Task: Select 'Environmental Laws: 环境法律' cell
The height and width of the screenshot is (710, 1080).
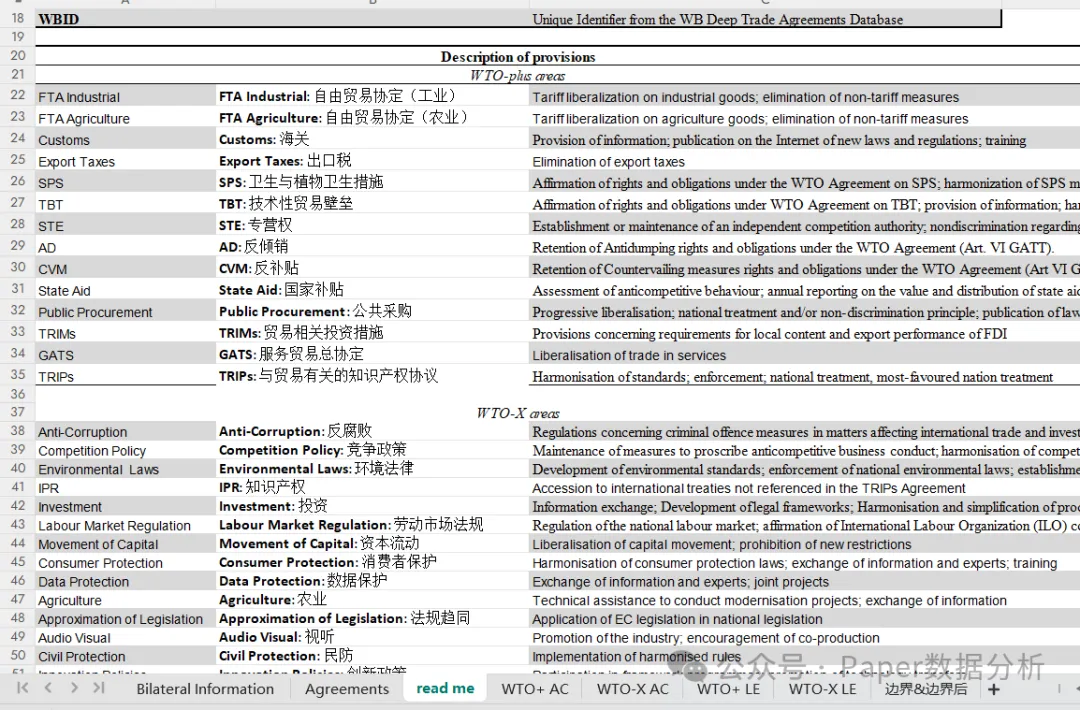Action: pos(372,468)
